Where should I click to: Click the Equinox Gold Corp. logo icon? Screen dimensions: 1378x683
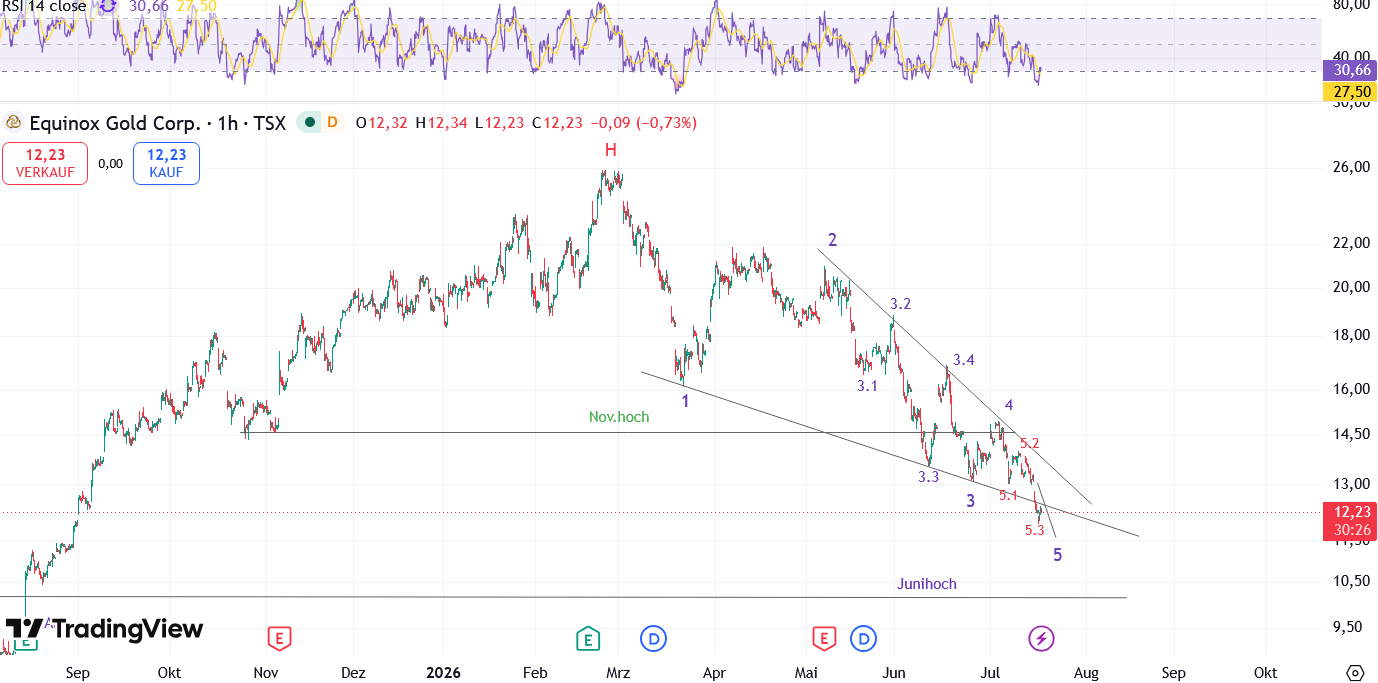tap(13, 123)
